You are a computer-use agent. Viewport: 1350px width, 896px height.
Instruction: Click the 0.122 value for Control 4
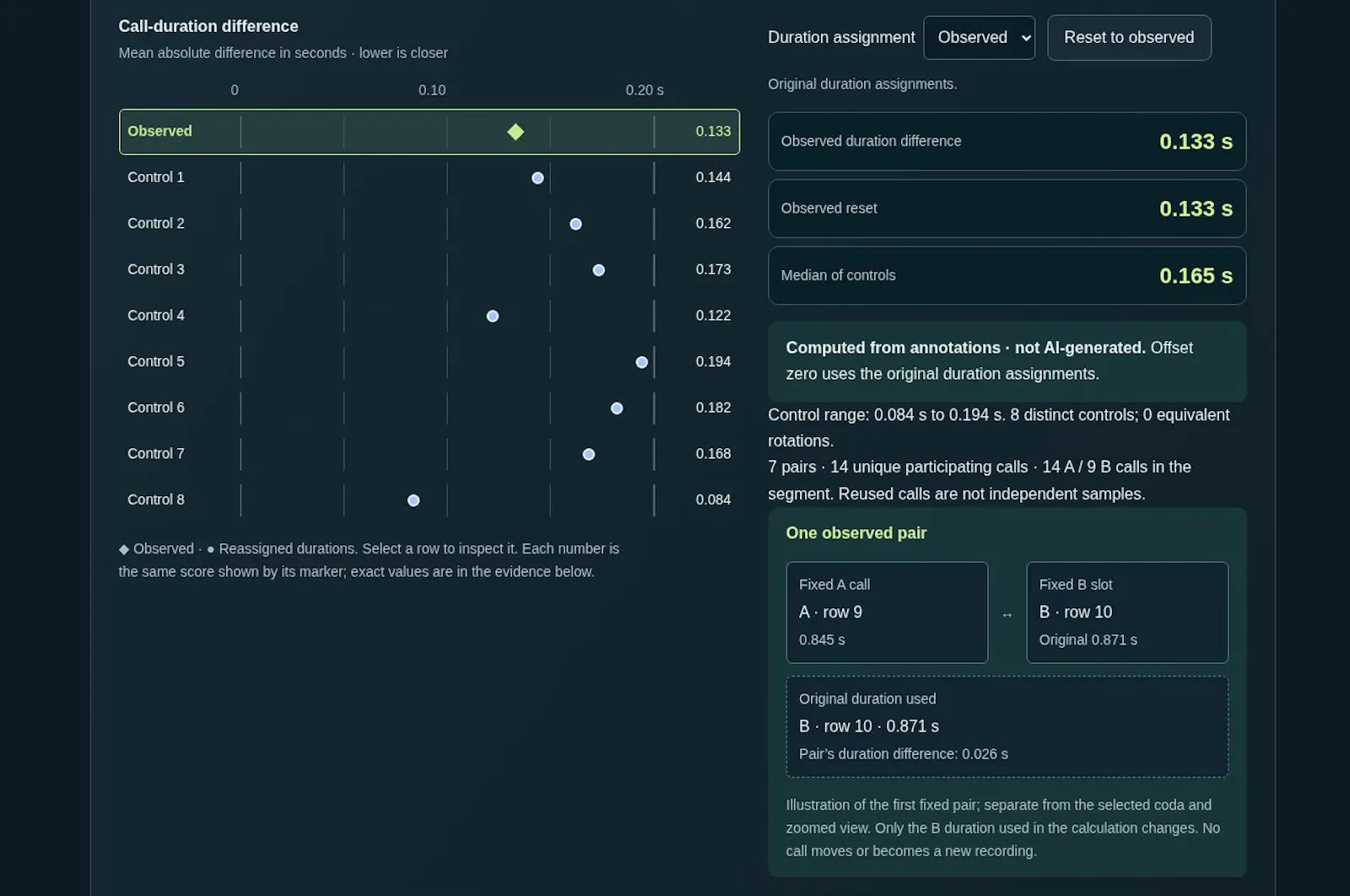713,316
